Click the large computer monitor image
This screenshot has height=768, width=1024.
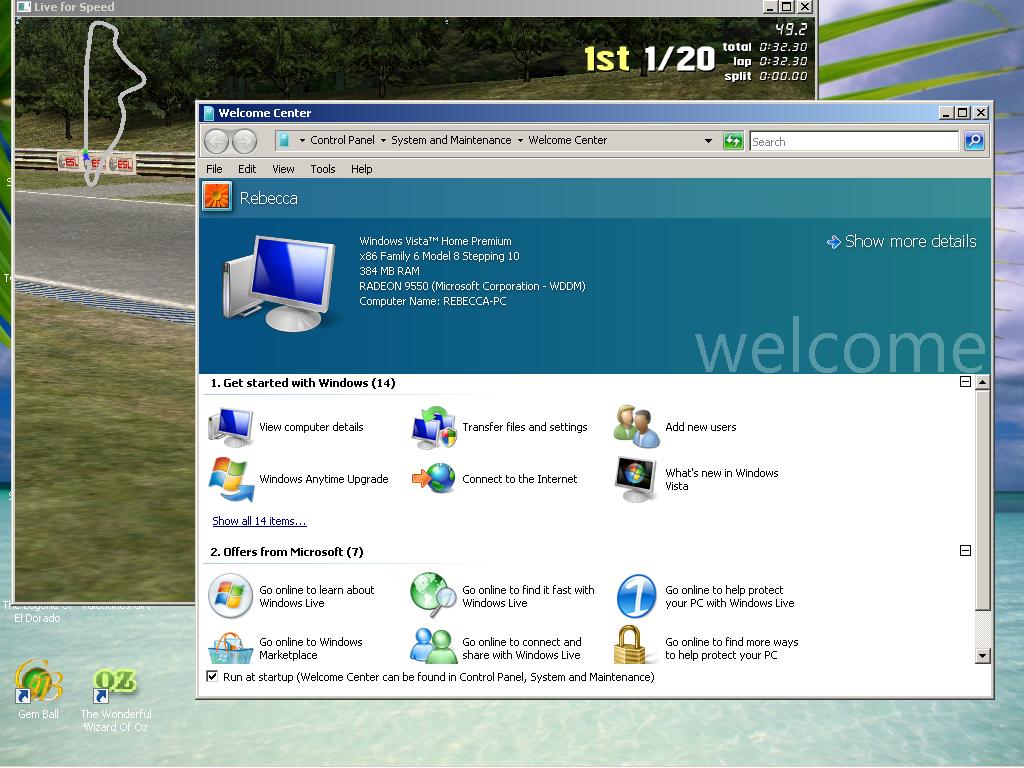280,283
